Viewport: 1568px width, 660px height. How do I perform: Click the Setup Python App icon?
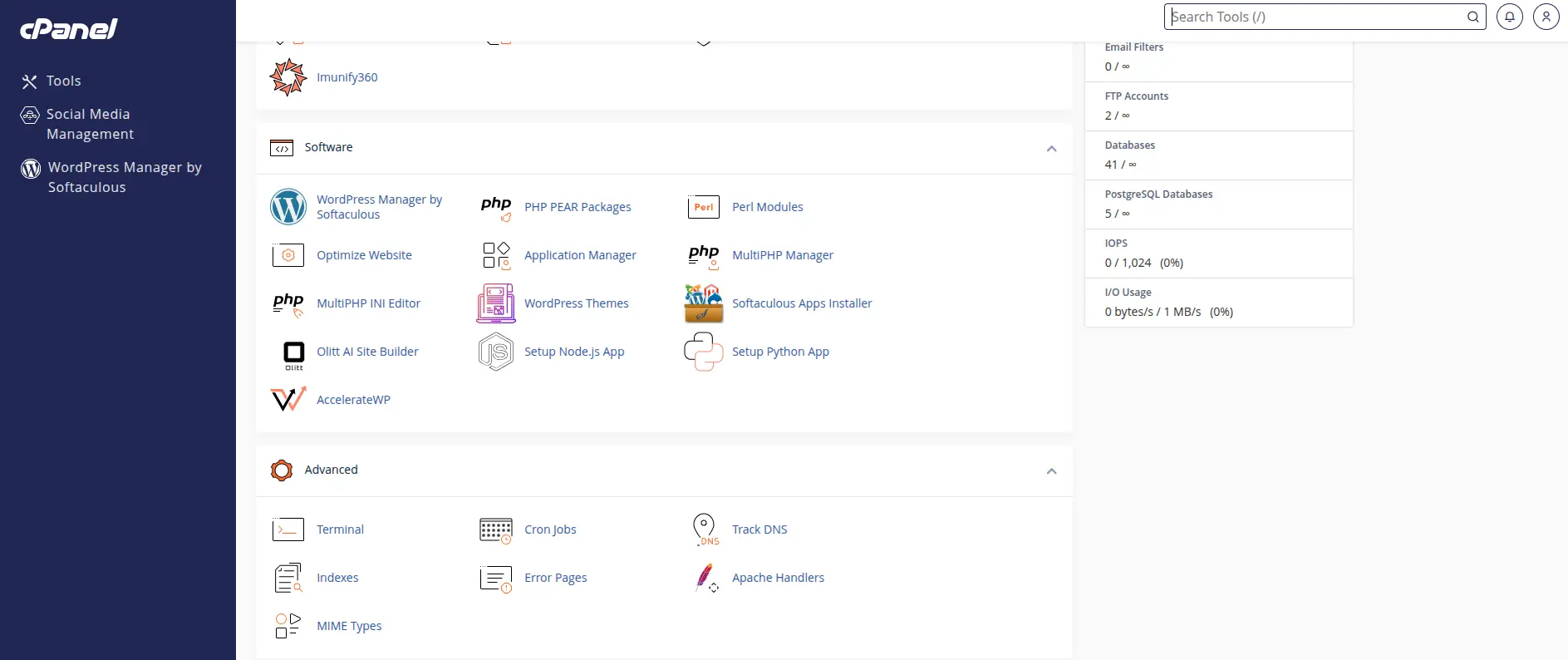(x=704, y=352)
